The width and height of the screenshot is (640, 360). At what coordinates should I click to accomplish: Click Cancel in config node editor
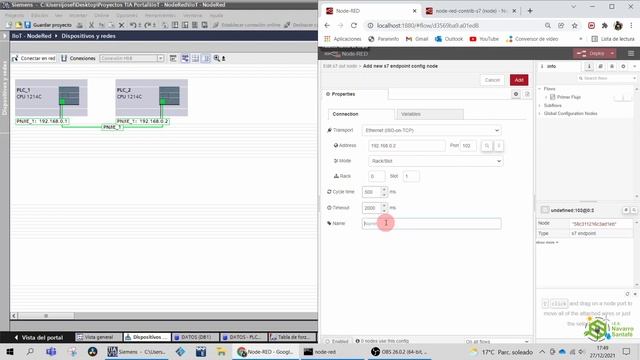tap(492, 80)
